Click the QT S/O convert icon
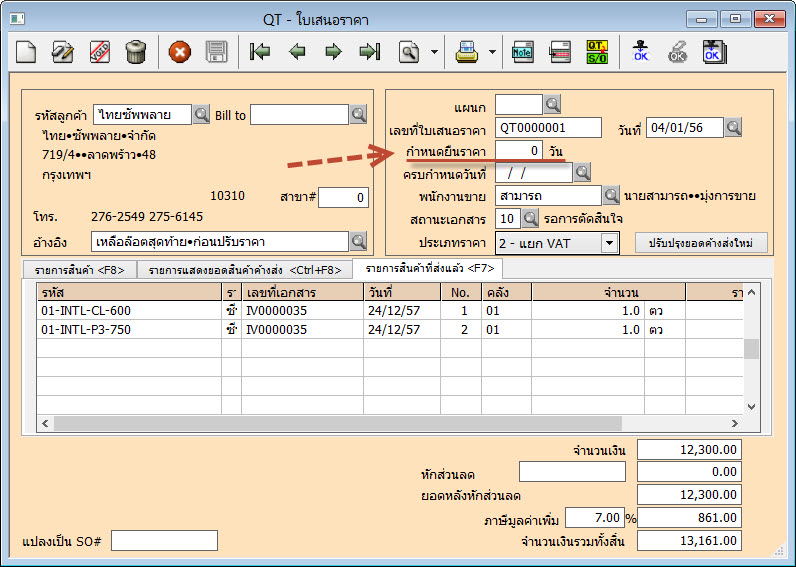This screenshot has width=796, height=567. [x=597, y=52]
